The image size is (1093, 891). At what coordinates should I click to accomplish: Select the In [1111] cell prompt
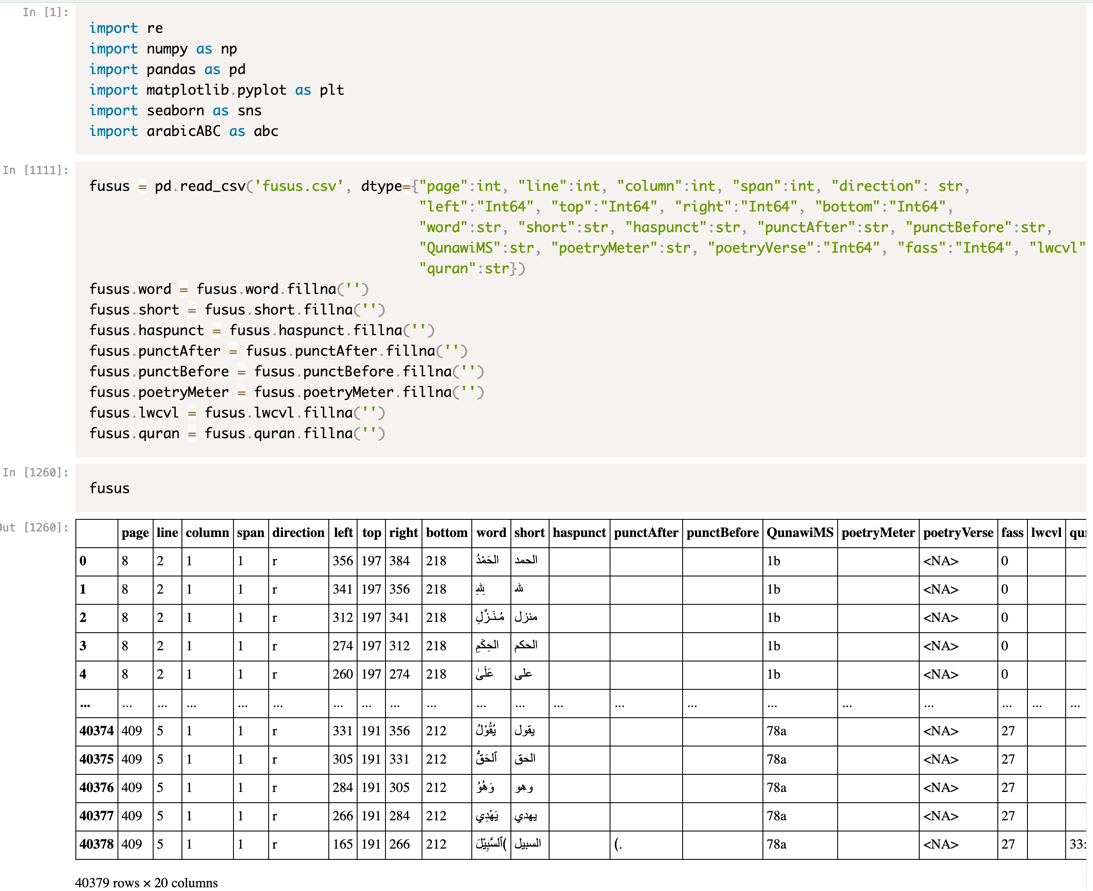(x=37, y=170)
